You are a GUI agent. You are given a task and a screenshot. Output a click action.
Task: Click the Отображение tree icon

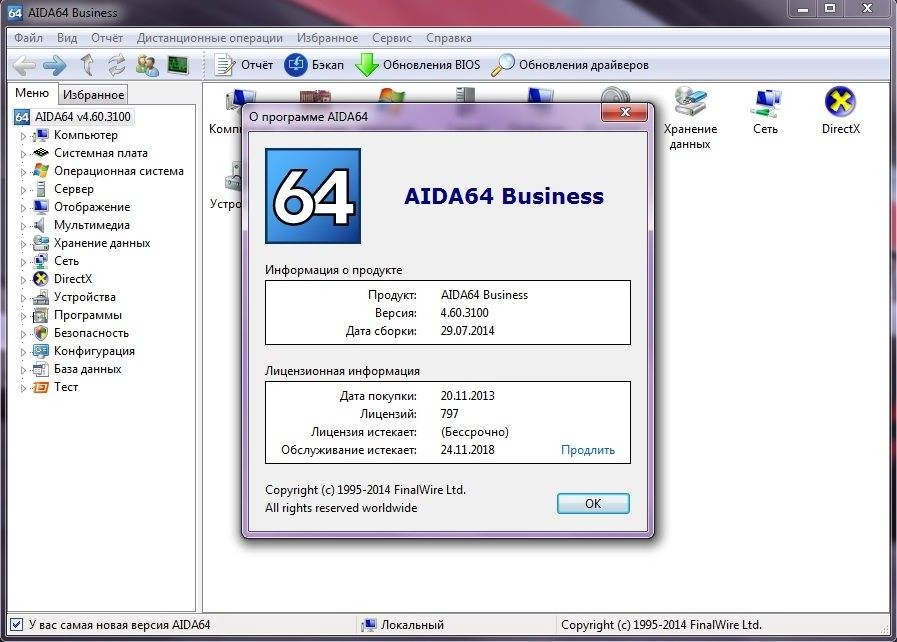coord(40,207)
